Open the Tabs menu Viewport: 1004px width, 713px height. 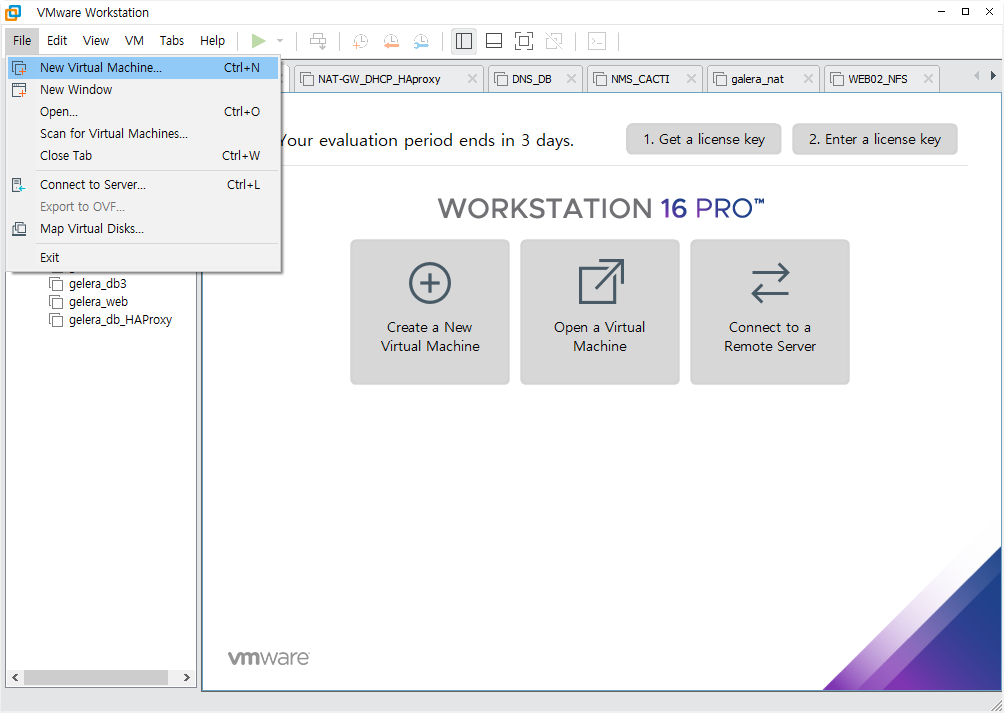tap(172, 40)
